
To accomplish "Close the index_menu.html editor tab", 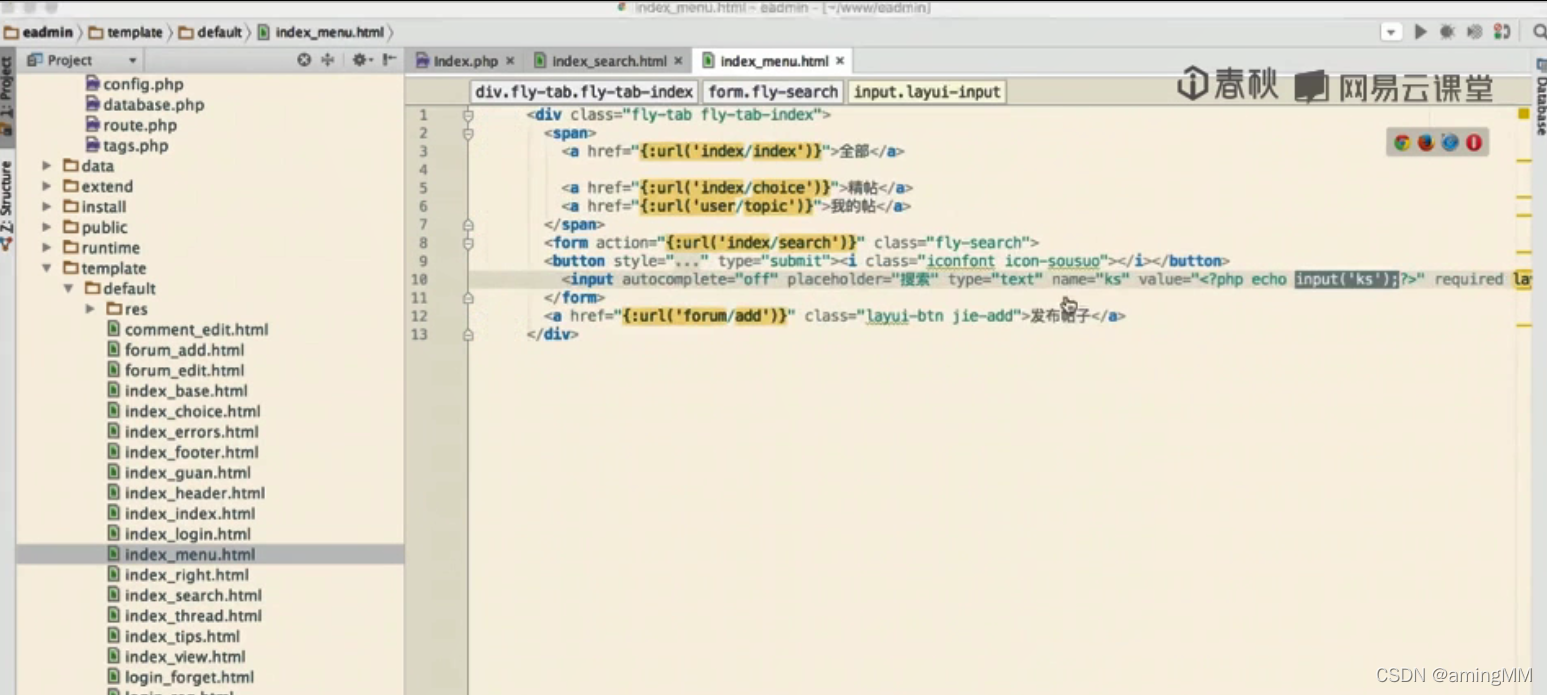I will coord(840,61).
